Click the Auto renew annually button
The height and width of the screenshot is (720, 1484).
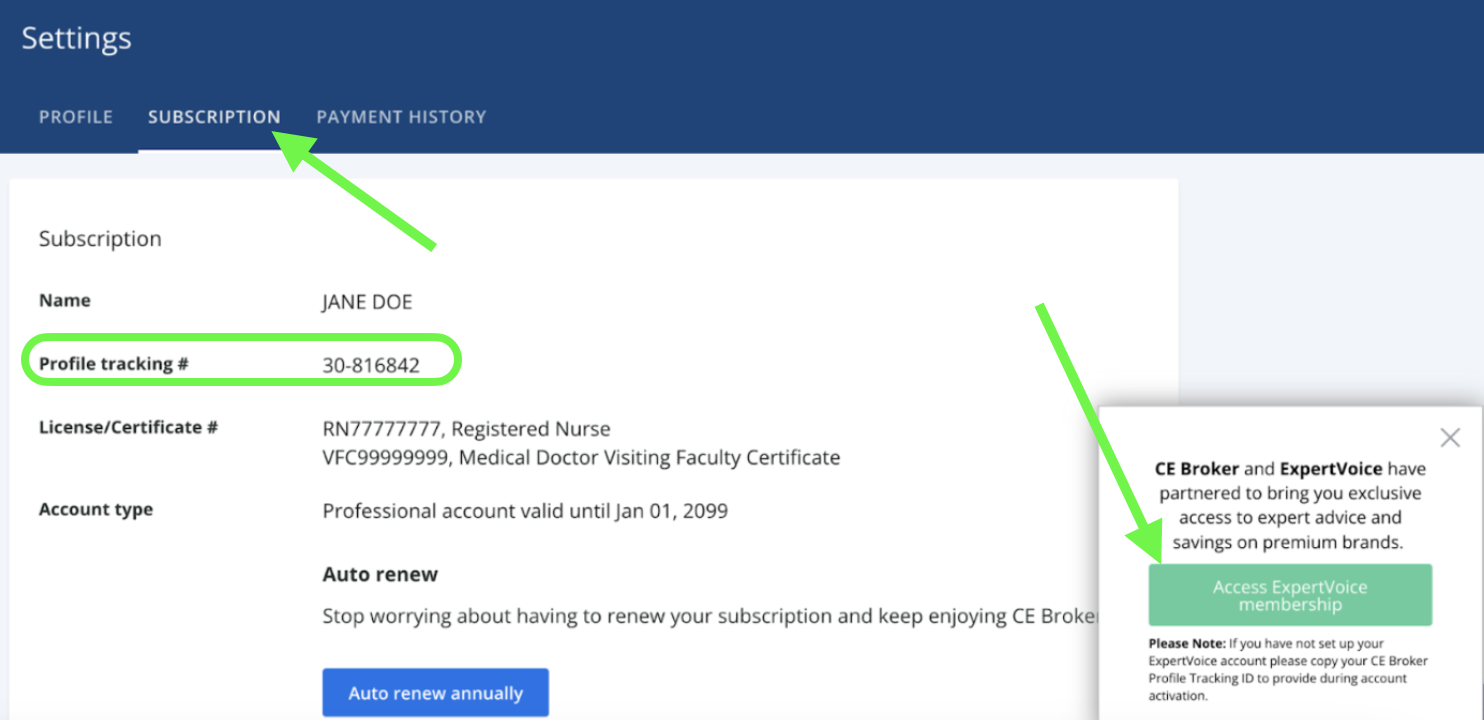point(435,693)
